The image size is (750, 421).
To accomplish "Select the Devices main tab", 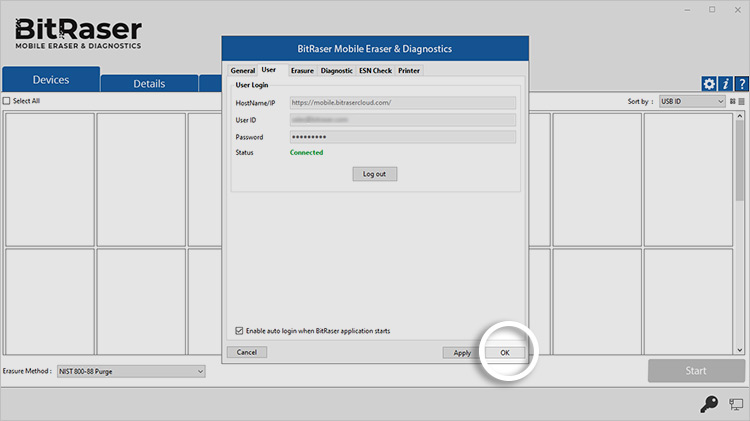I will (x=51, y=79).
